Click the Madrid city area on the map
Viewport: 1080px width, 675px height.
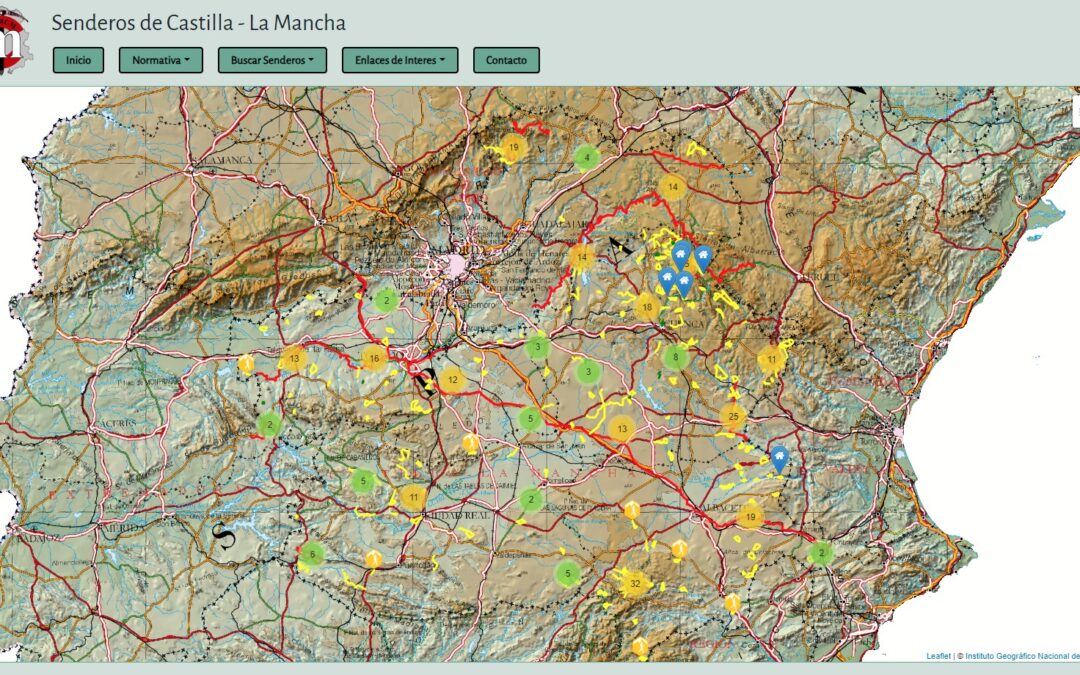457,265
